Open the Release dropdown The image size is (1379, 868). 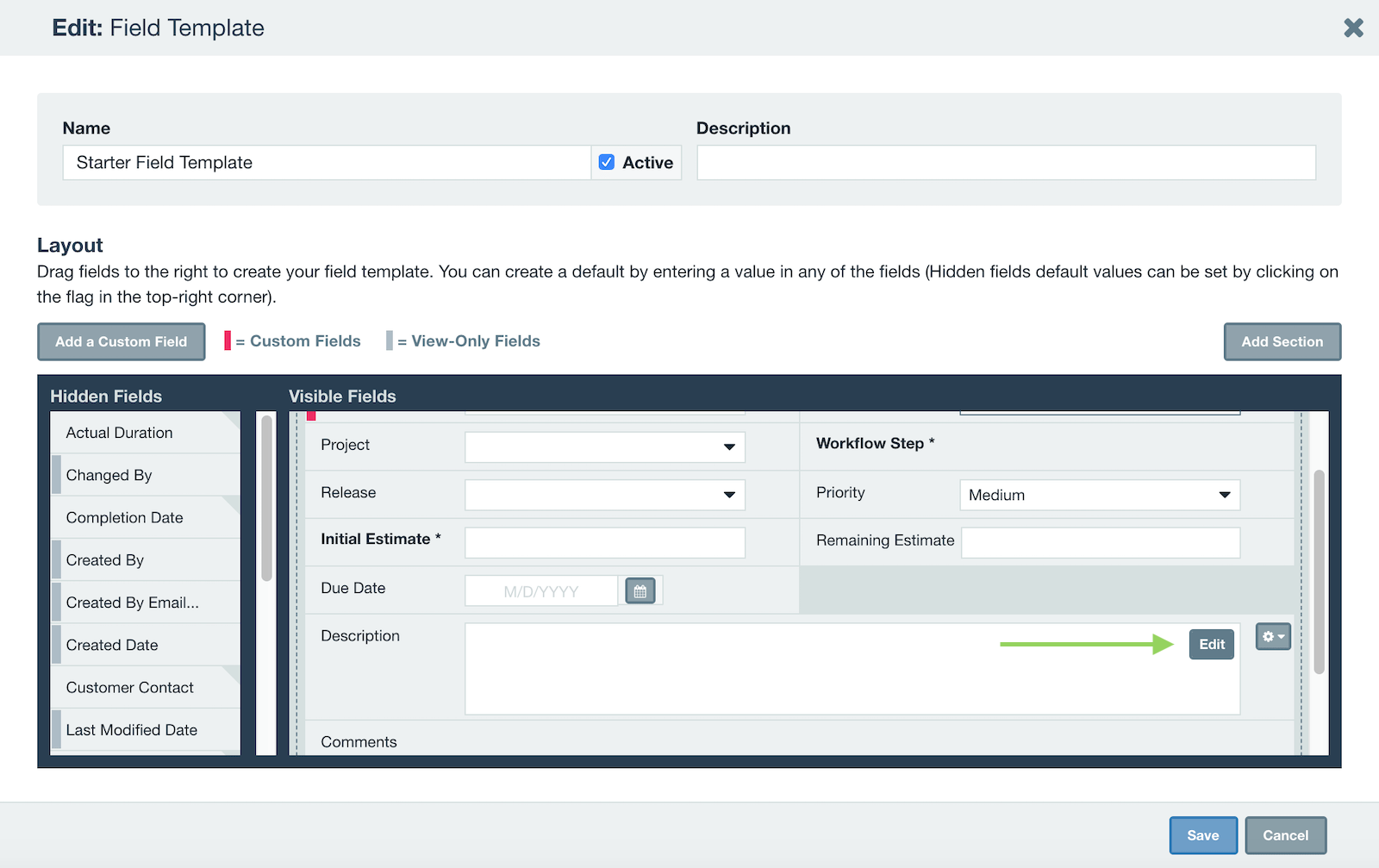pos(605,494)
